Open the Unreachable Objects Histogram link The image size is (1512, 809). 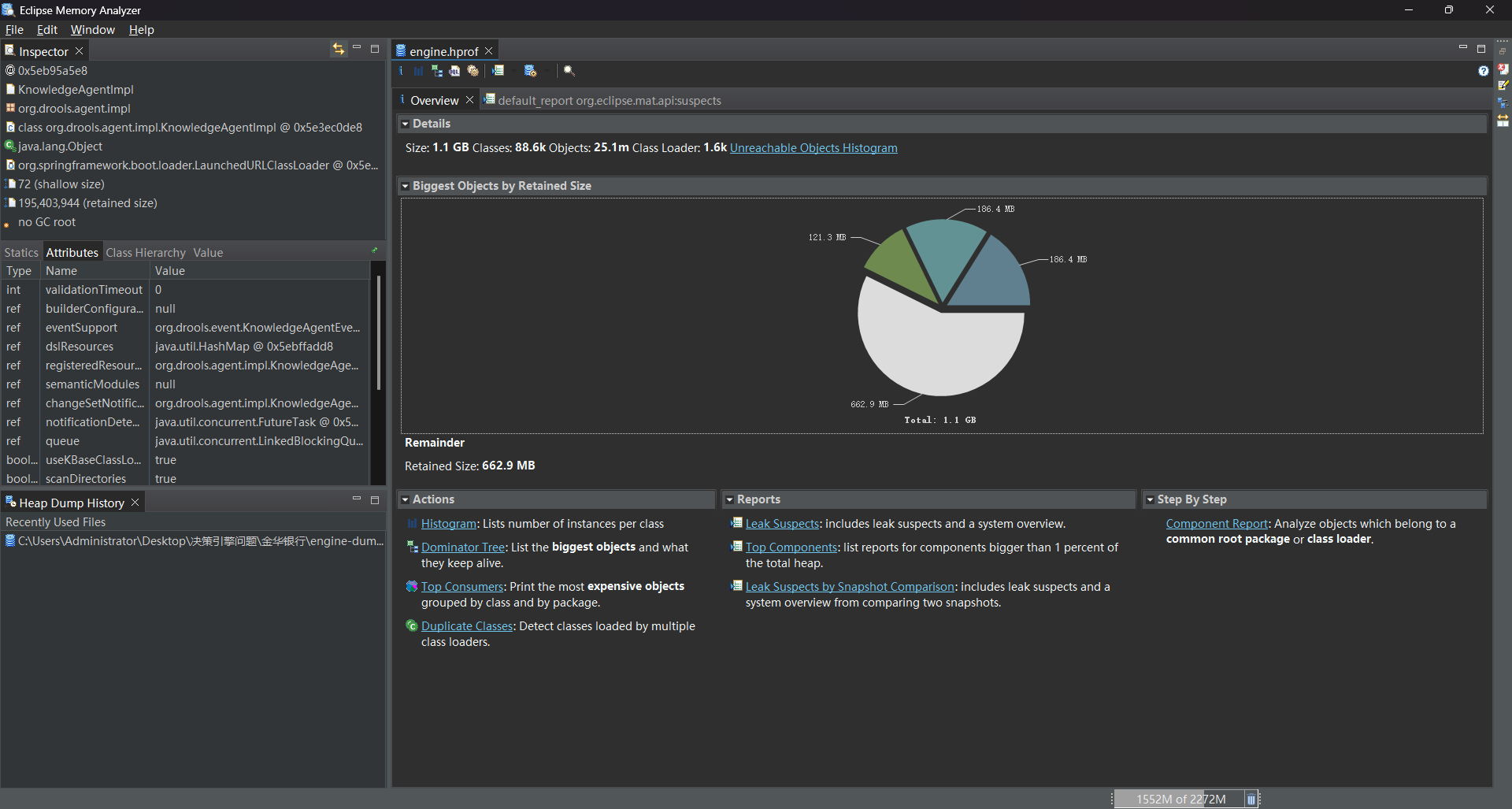813,148
